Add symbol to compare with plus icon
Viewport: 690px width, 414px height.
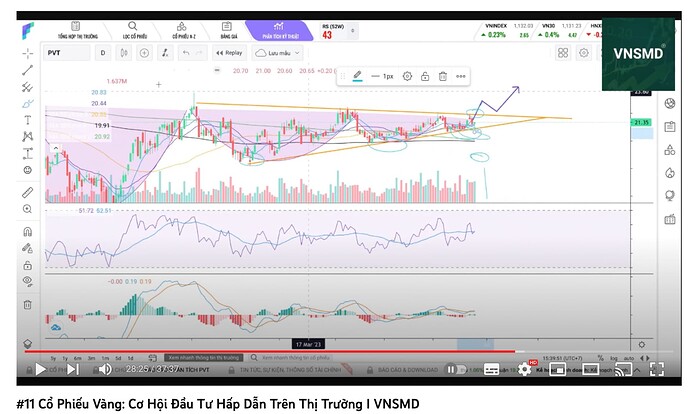click(x=144, y=53)
